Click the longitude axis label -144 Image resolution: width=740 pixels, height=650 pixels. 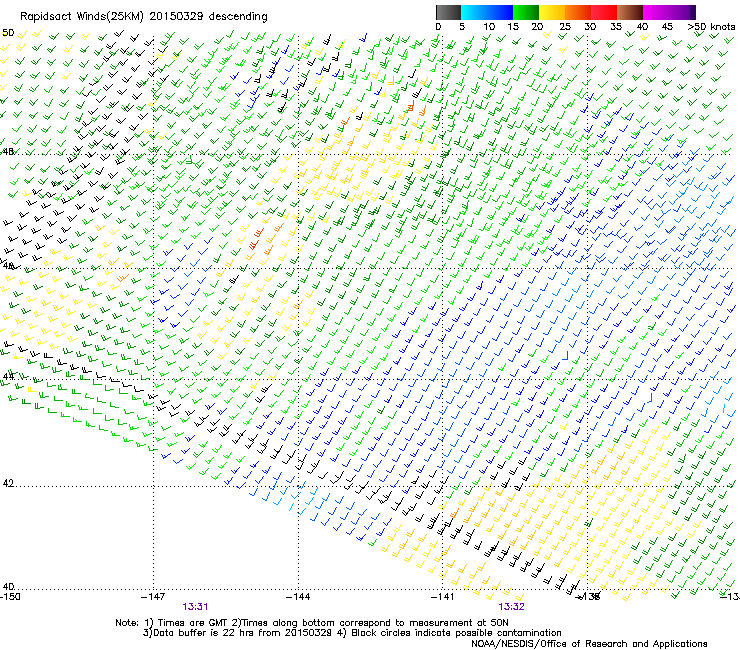(x=298, y=597)
